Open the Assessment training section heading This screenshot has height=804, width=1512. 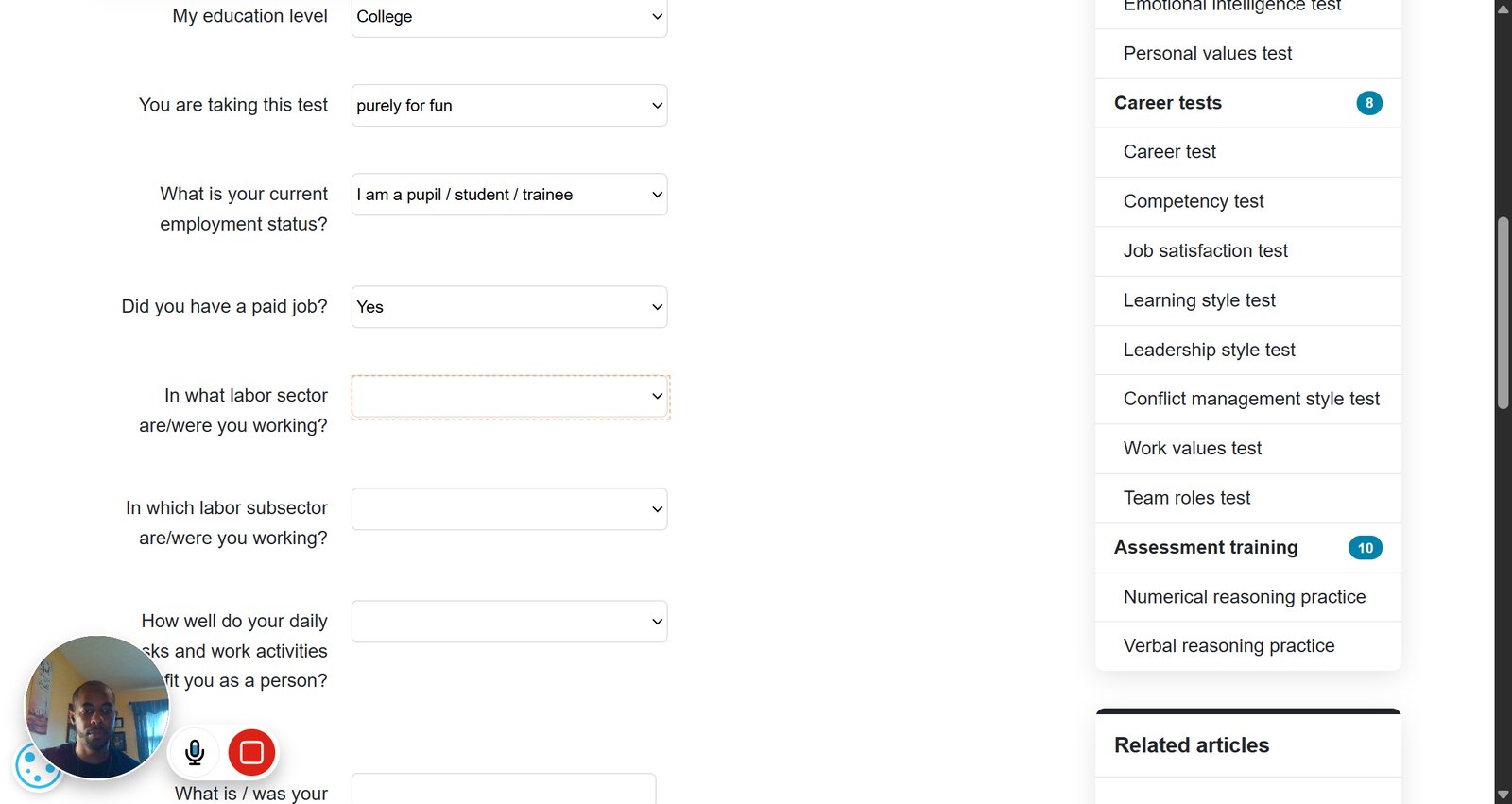tap(1206, 548)
